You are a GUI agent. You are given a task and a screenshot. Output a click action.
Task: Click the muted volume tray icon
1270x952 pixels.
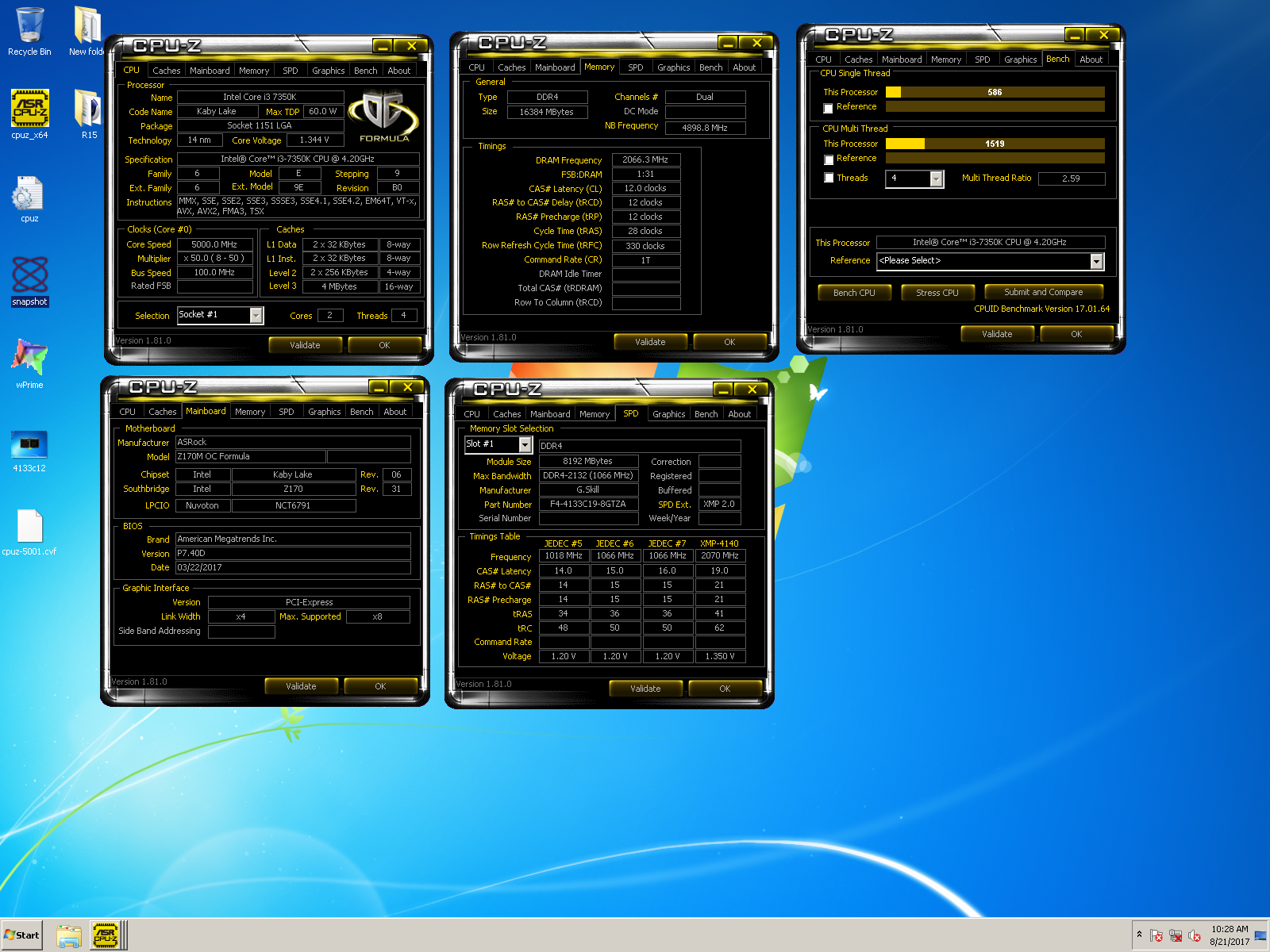click(1195, 936)
